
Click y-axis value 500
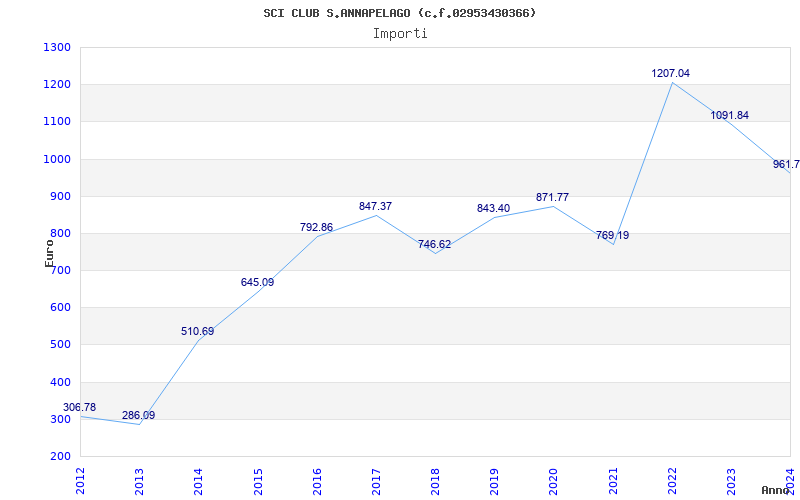pos(60,345)
